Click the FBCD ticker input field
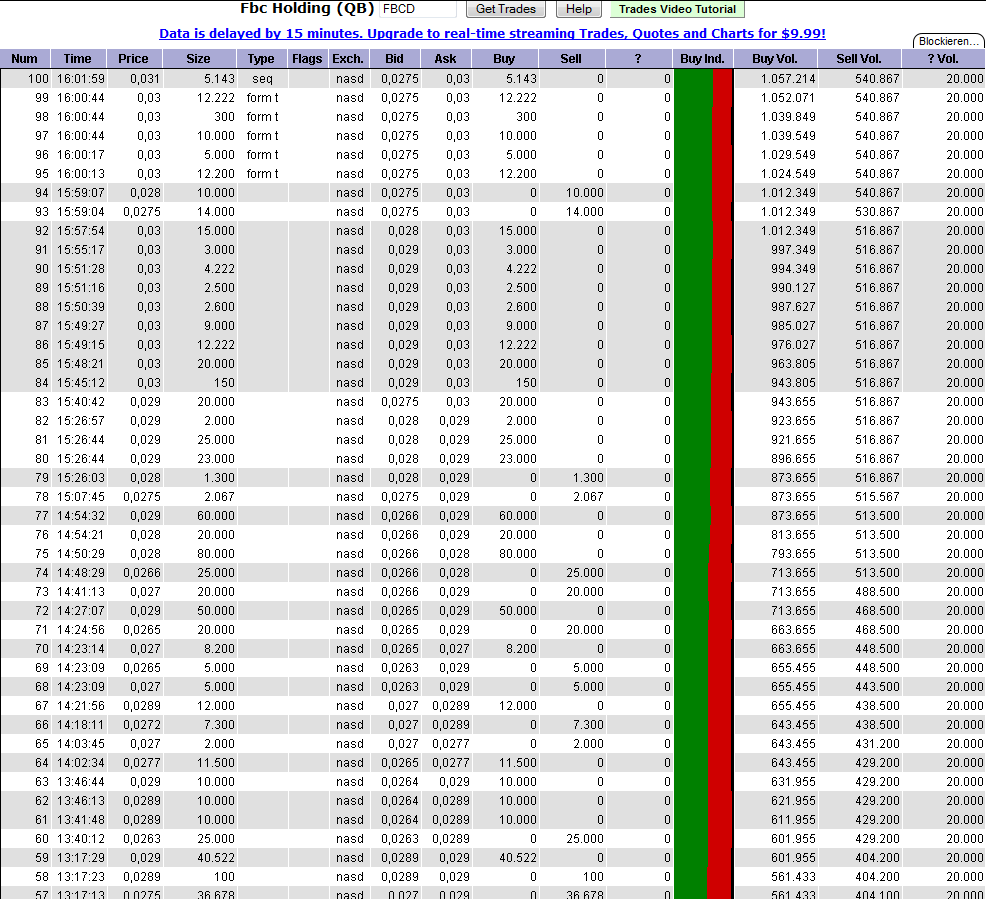This screenshot has width=986, height=899. [x=418, y=9]
